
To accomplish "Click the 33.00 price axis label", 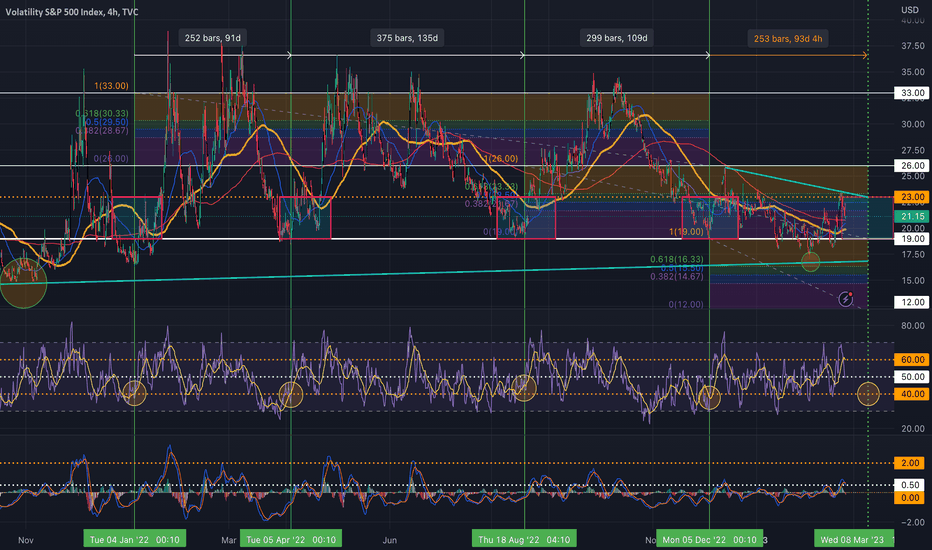I will pos(912,93).
